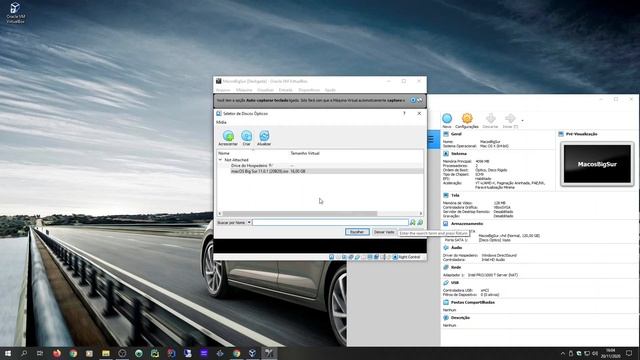Open the Iniciar dropdown arrow
640x360 pixels.
[x=522, y=121]
